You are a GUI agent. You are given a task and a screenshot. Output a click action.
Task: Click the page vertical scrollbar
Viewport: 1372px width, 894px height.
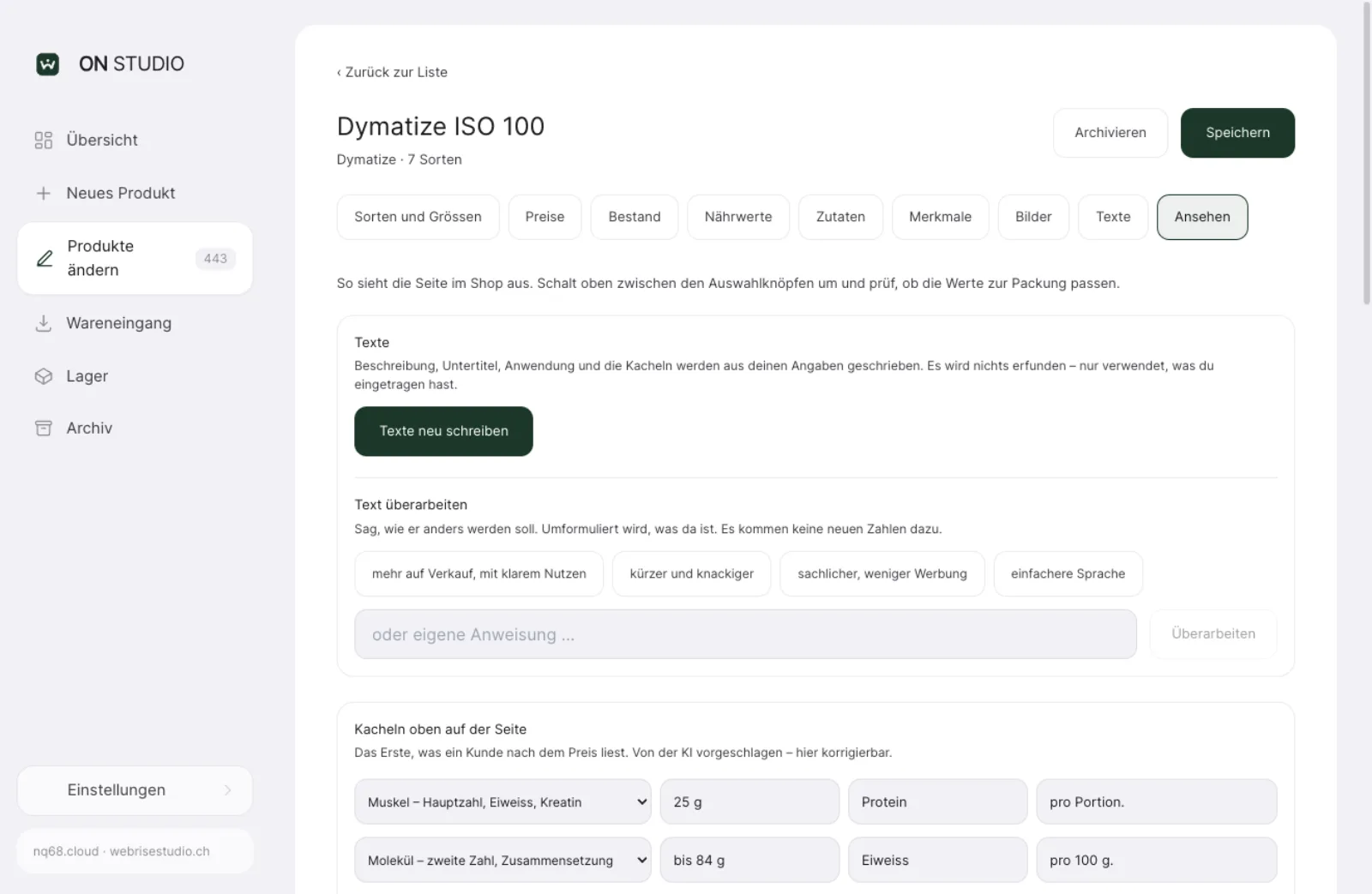click(1367, 154)
